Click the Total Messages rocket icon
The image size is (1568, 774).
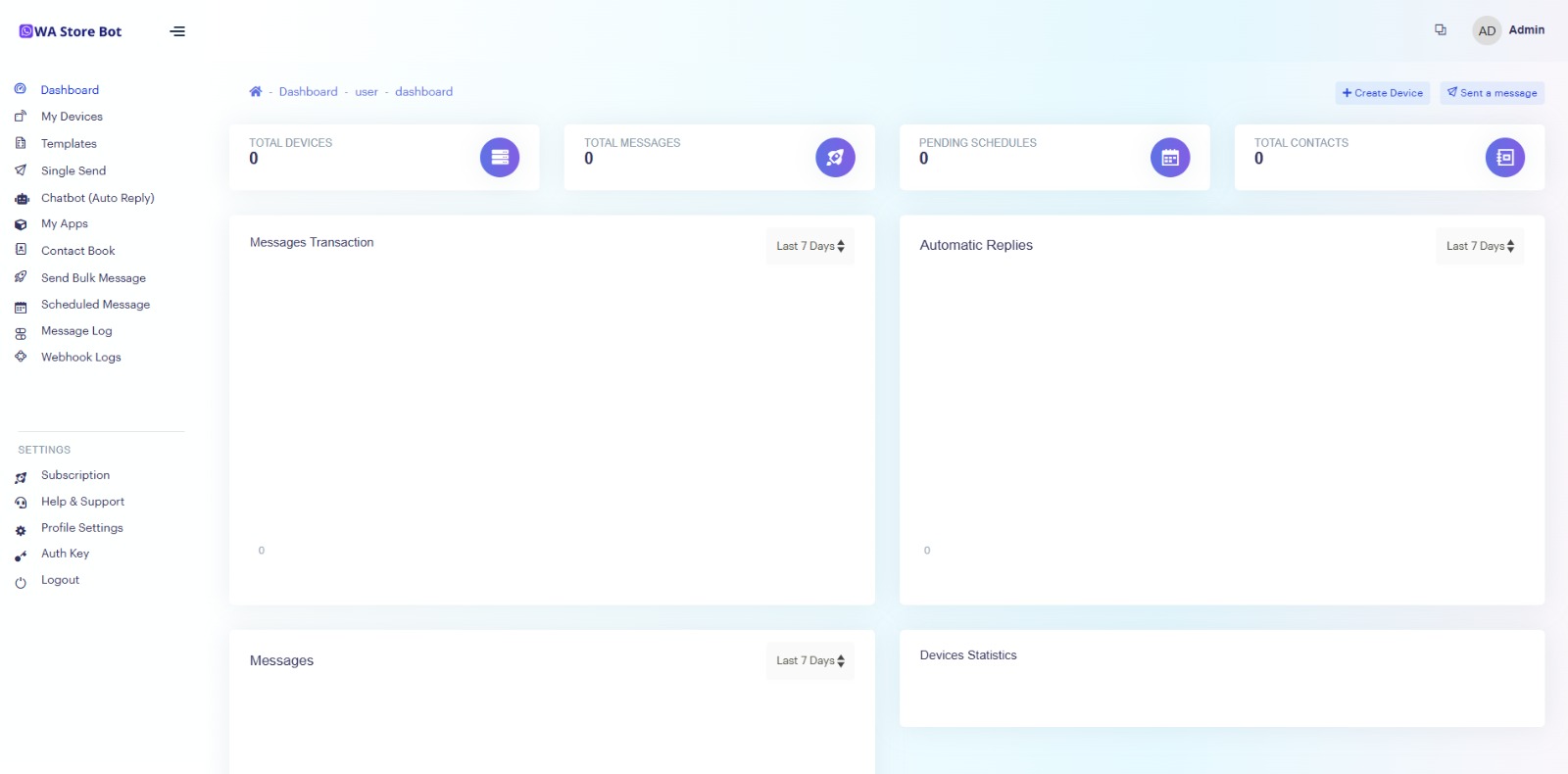(x=835, y=158)
